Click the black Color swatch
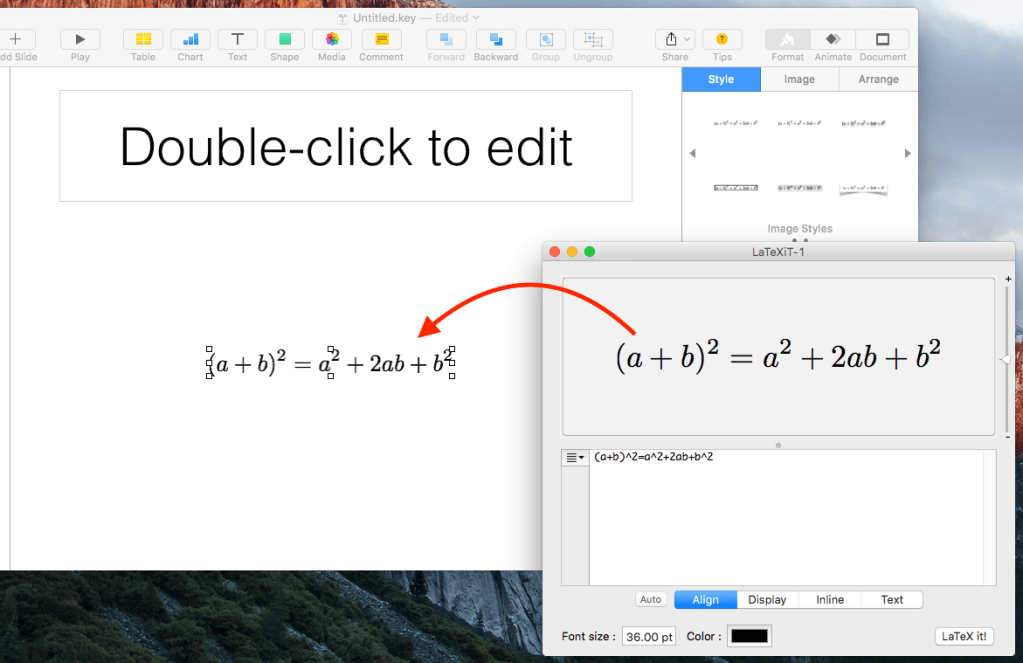The height and width of the screenshot is (663, 1023). pos(749,636)
